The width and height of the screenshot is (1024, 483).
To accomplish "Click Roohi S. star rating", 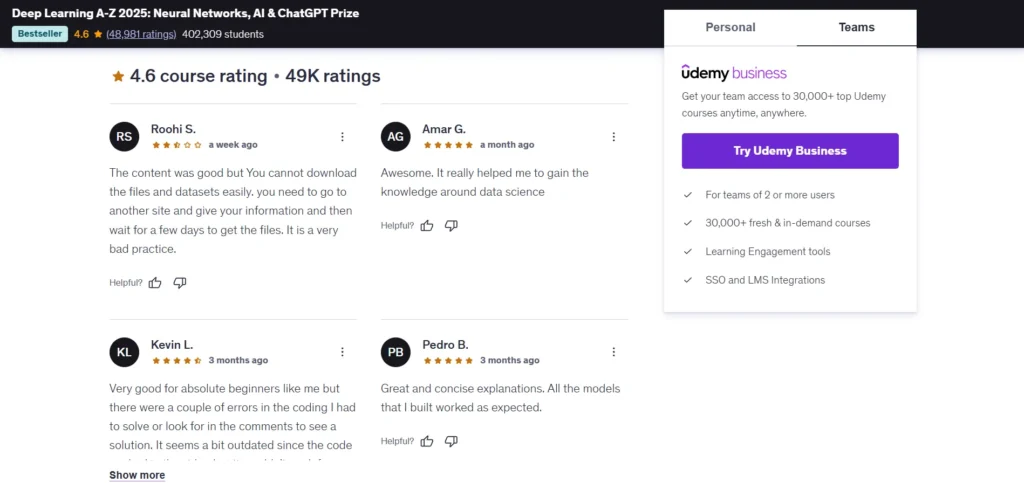I will click(x=177, y=145).
